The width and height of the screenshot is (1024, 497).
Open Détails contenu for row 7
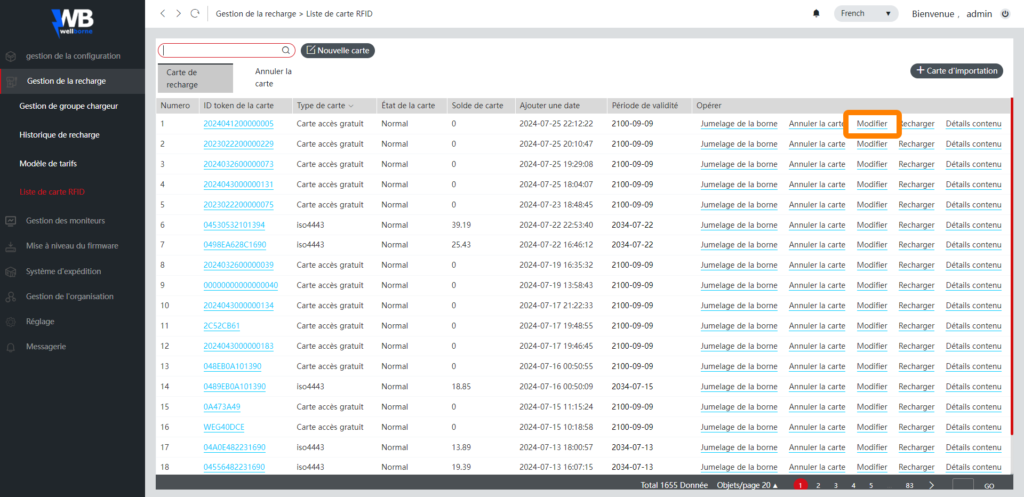click(x=973, y=245)
